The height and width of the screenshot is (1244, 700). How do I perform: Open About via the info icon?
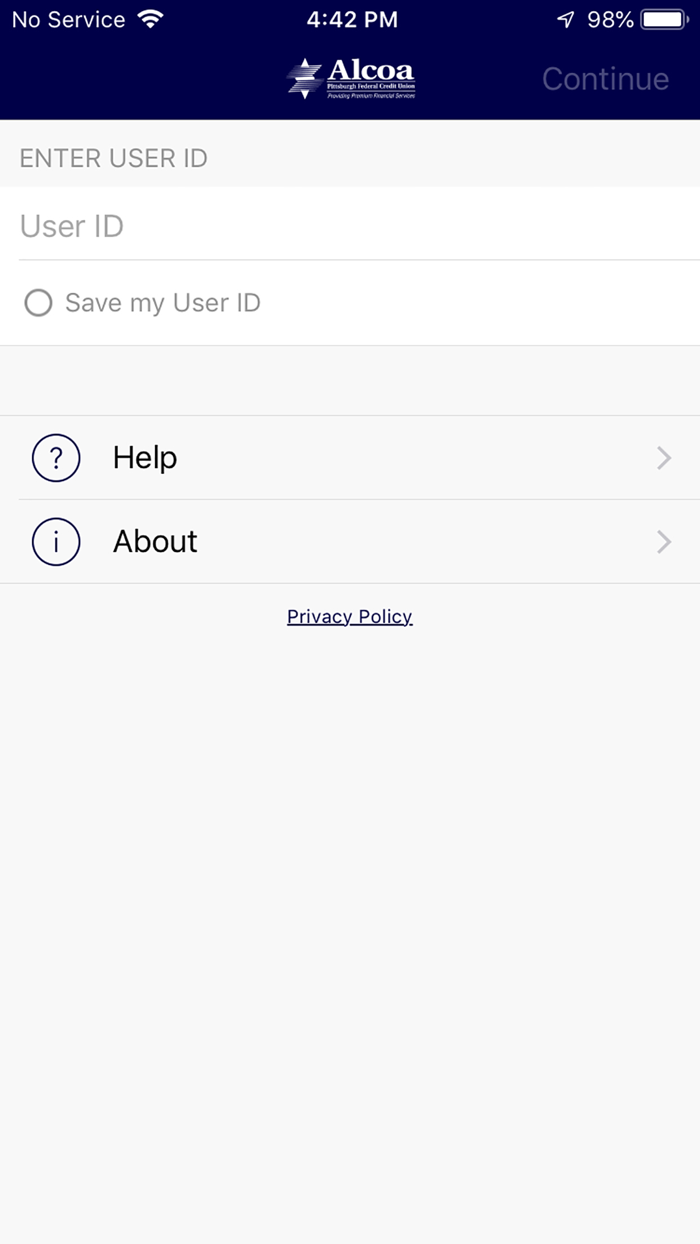coord(56,541)
